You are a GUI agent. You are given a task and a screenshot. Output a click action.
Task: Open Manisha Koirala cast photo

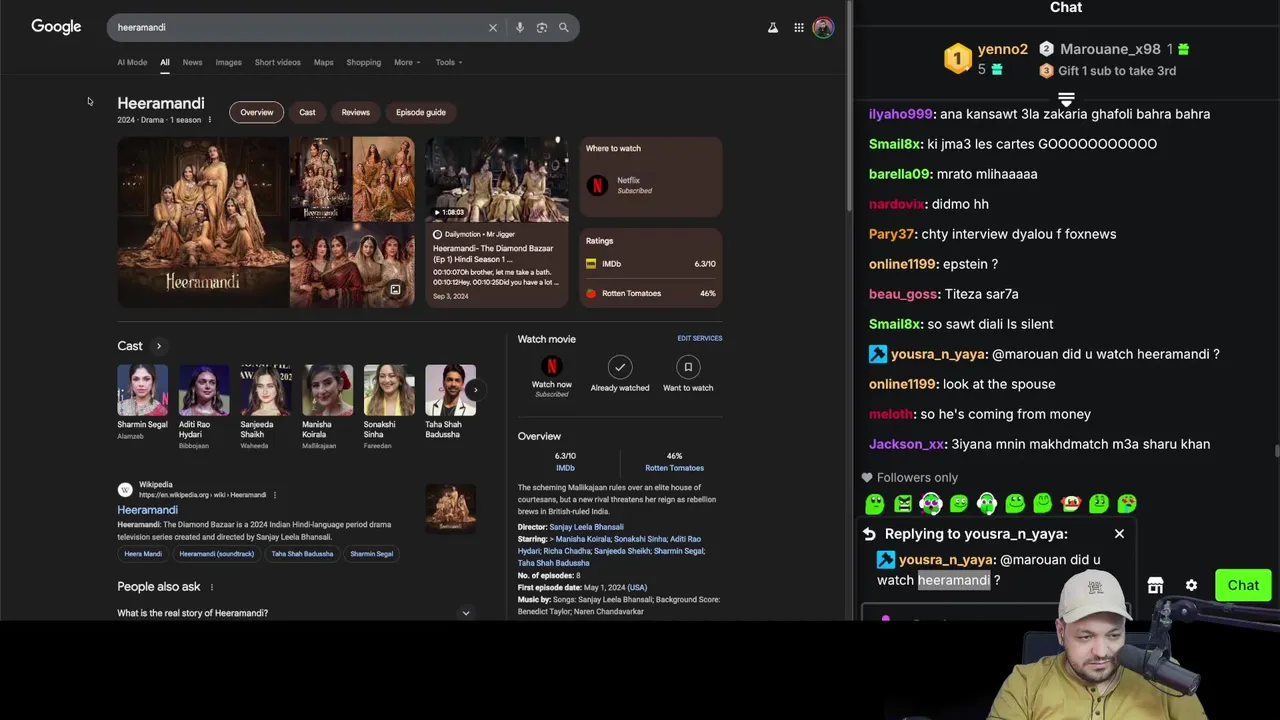(327, 390)
